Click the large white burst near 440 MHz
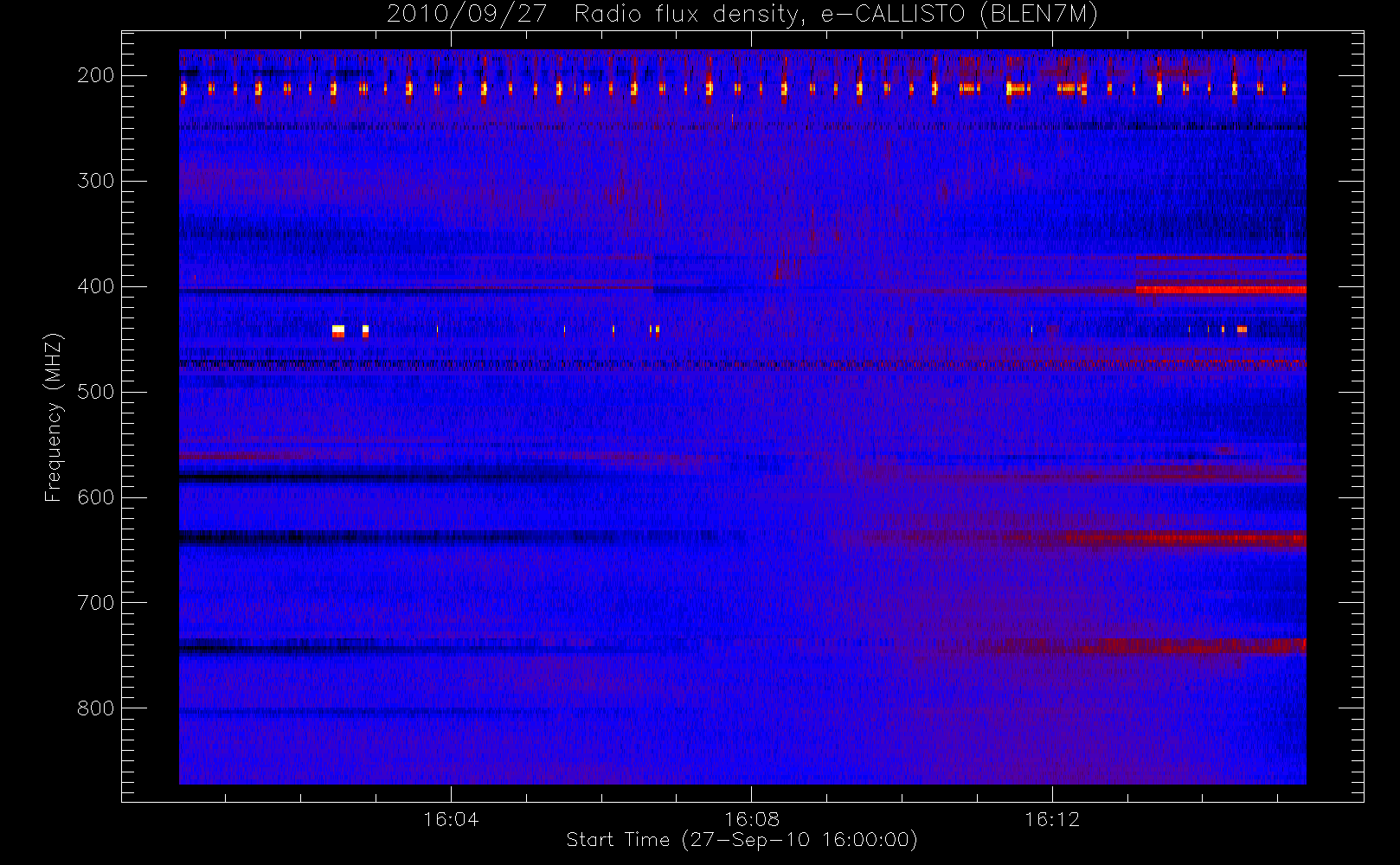The height and width of the screenshot is (865, 1400). pyautogui.click(x=338, y=330)
